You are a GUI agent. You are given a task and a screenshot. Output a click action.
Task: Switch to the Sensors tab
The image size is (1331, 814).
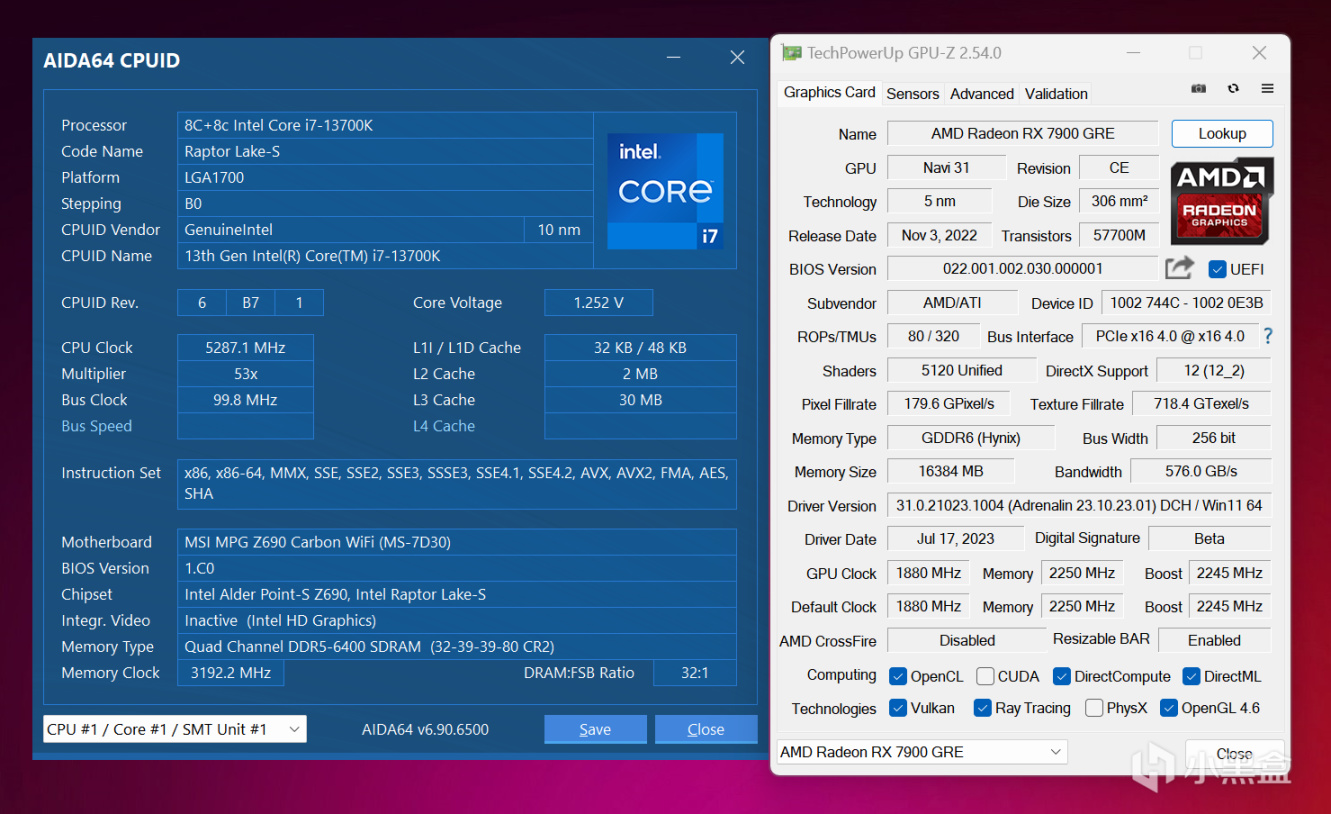(x=912, y=93)
